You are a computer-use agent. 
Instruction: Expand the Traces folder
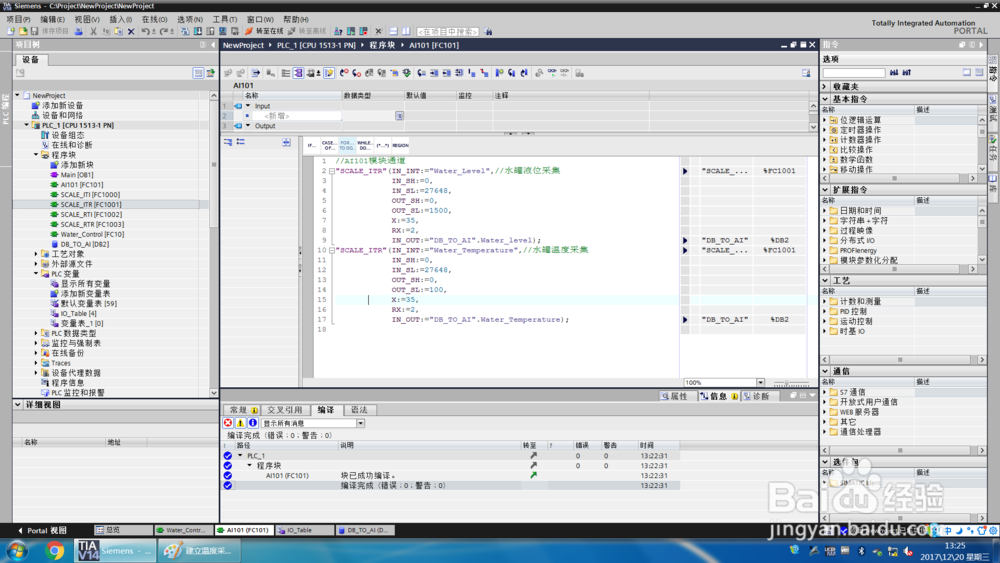coord(36,363)
